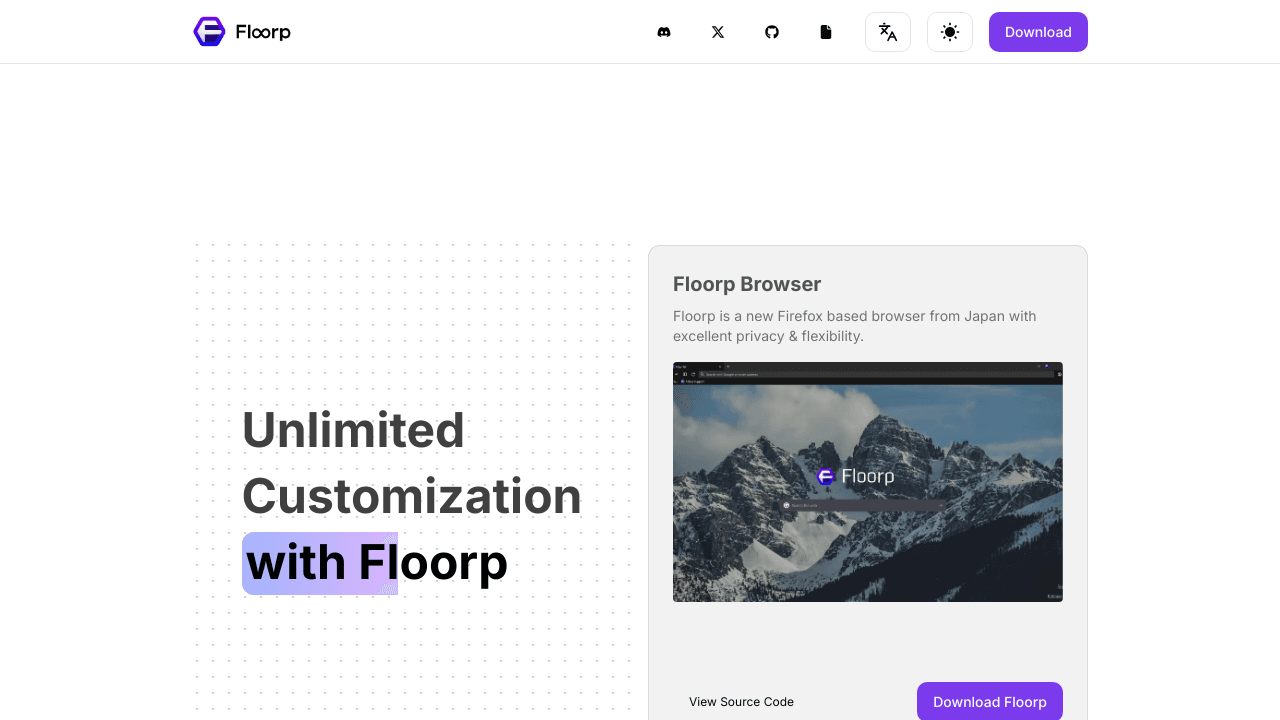Viewport: 1280px width, 720px height.
Task: Click the "Floorp" wordmark to go home
Action: coord(263,31)
